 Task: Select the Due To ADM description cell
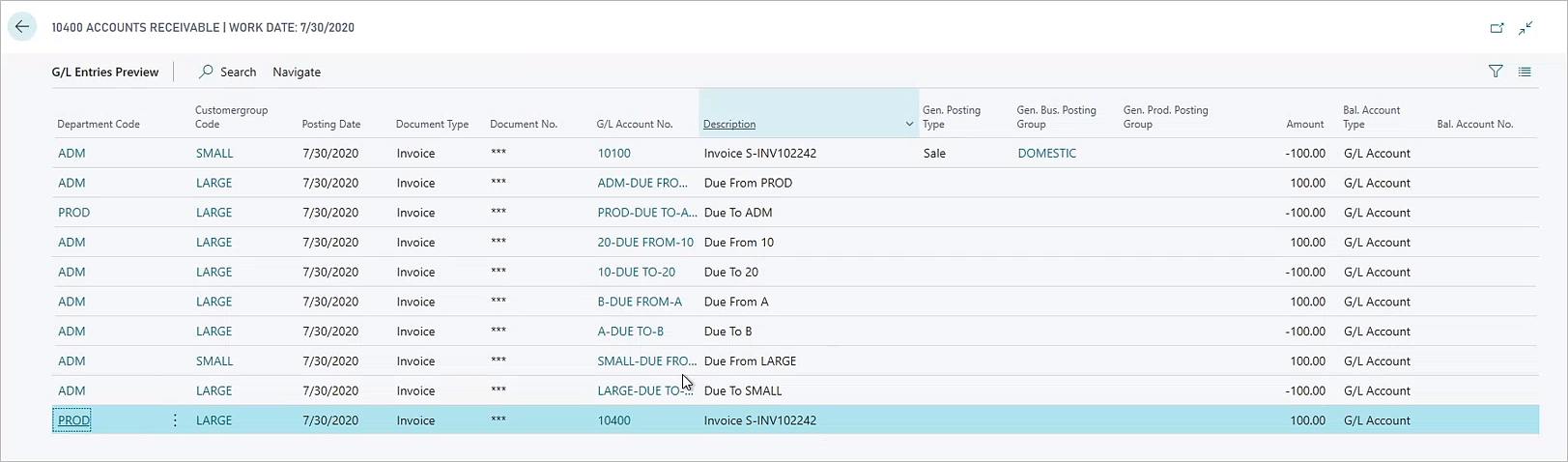click(738, 213)
